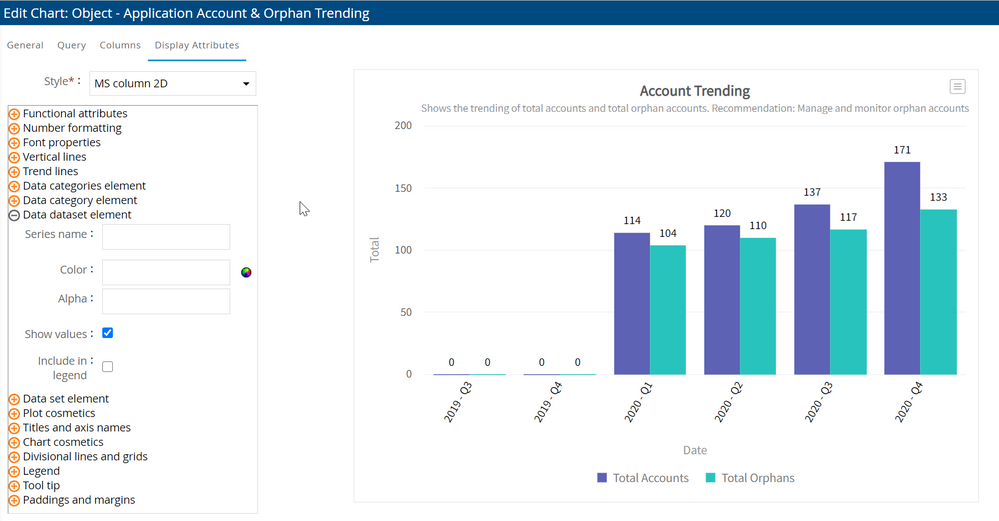Viewport: 999px width, 521px height.
Task: Open the Style dropdown MS column 2D
Action: 173,84
